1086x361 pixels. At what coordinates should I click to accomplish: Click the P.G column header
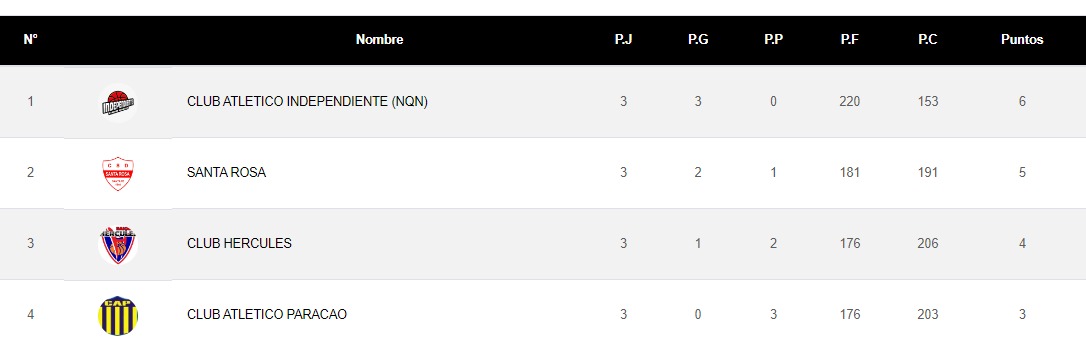point(697,40)
